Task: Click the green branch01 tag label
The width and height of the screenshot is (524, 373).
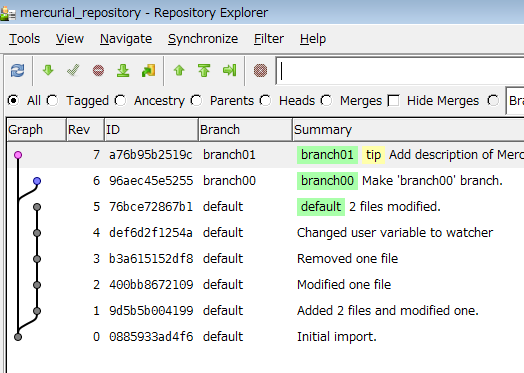Action: pyautogui.click(x=327, y=155)
